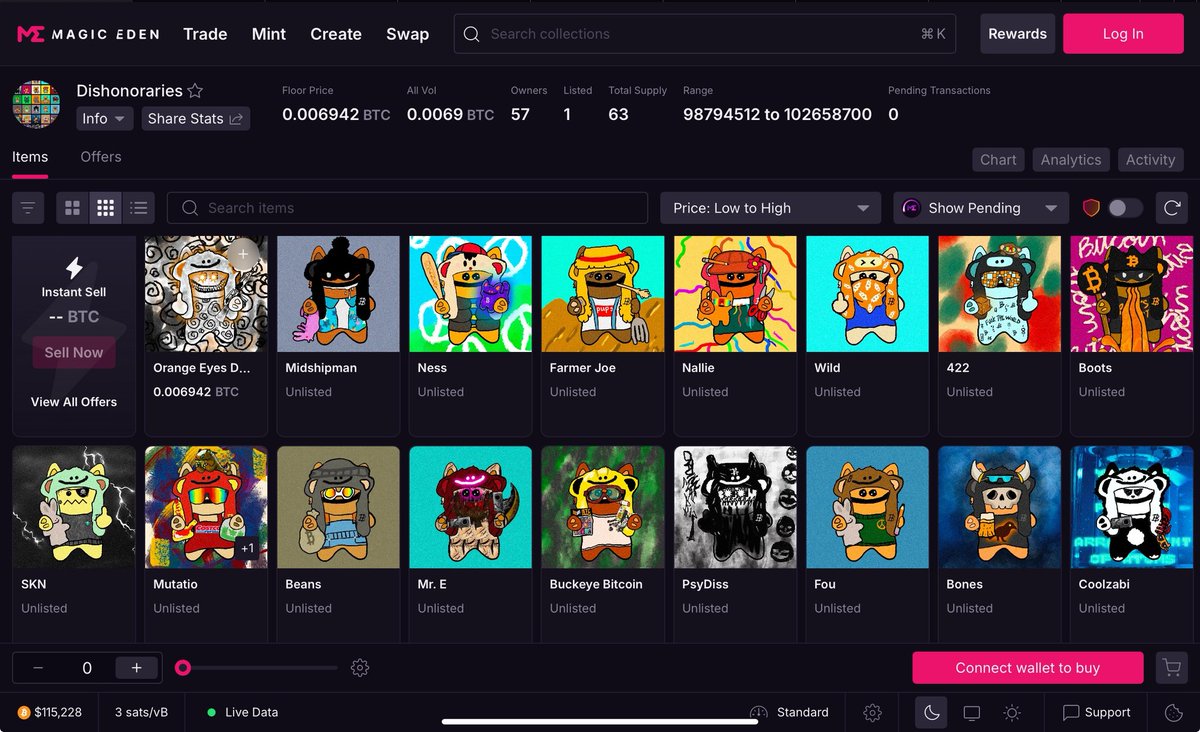Refresh the collection listings
The image size is (1200, 732).
pos(1171,207)
